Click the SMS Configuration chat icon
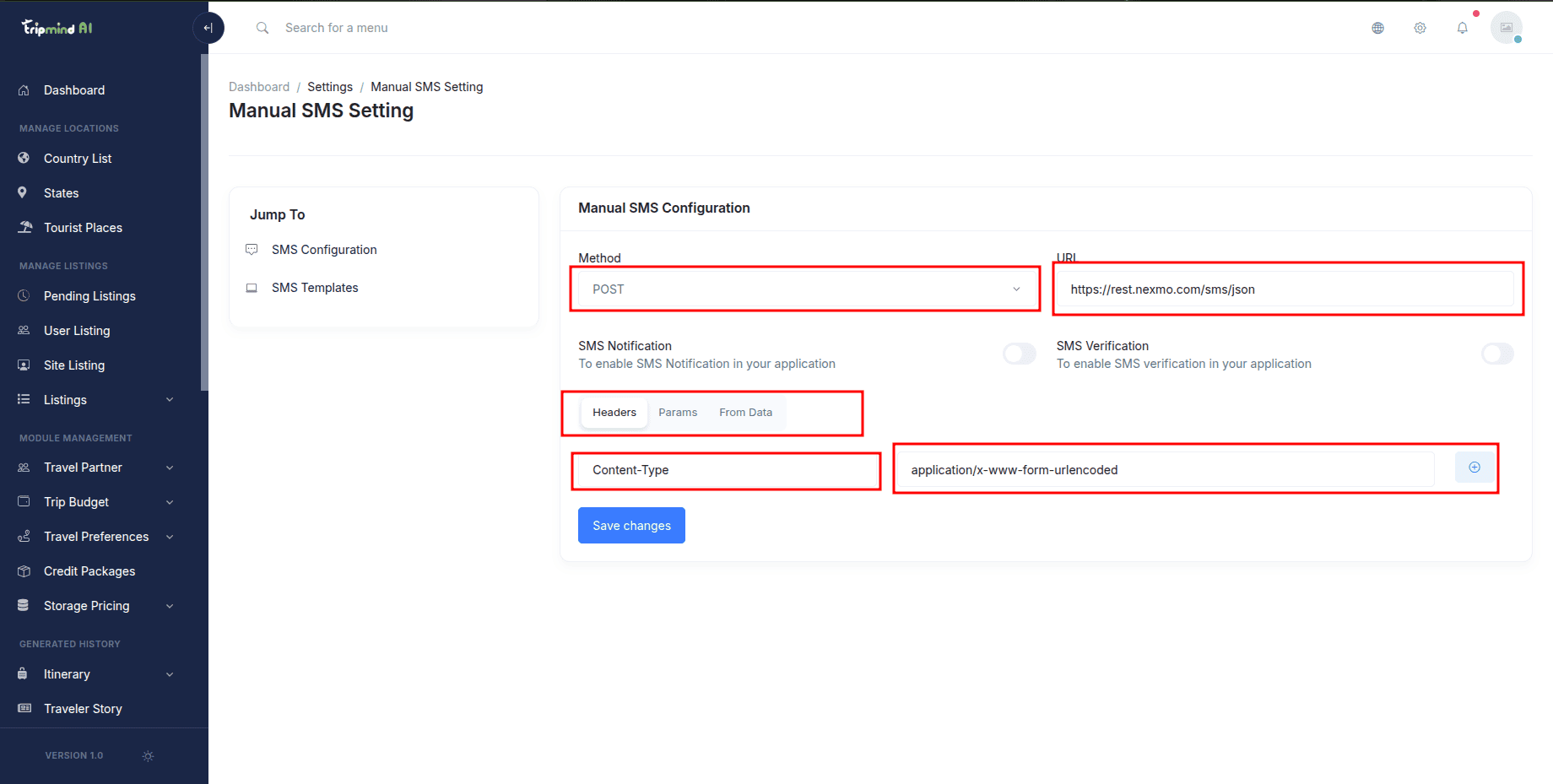1553x784 pixels. pyautogui.click(x=252, y=250)
